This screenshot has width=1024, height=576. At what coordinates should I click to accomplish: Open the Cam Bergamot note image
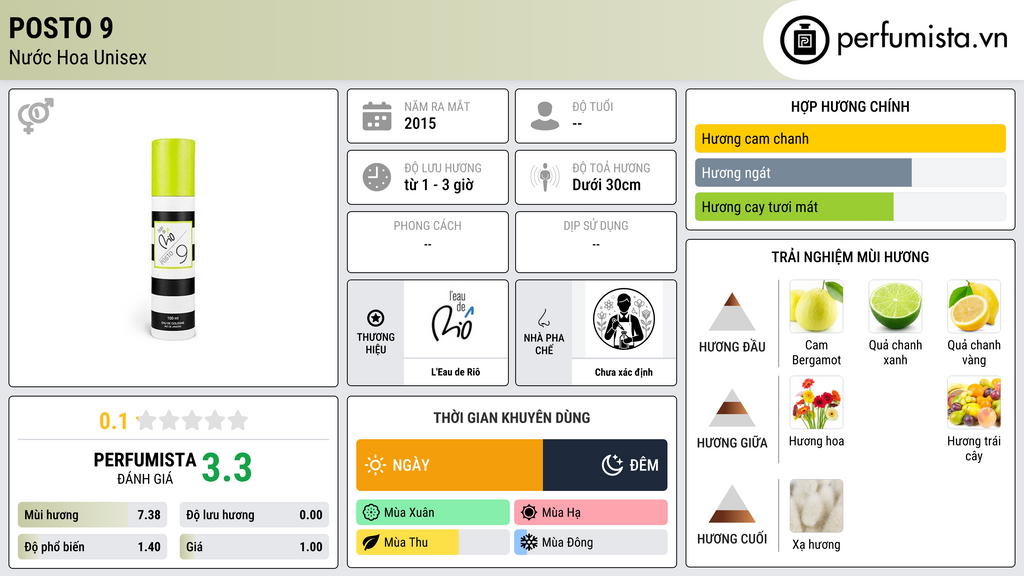[x=816, y=306]
